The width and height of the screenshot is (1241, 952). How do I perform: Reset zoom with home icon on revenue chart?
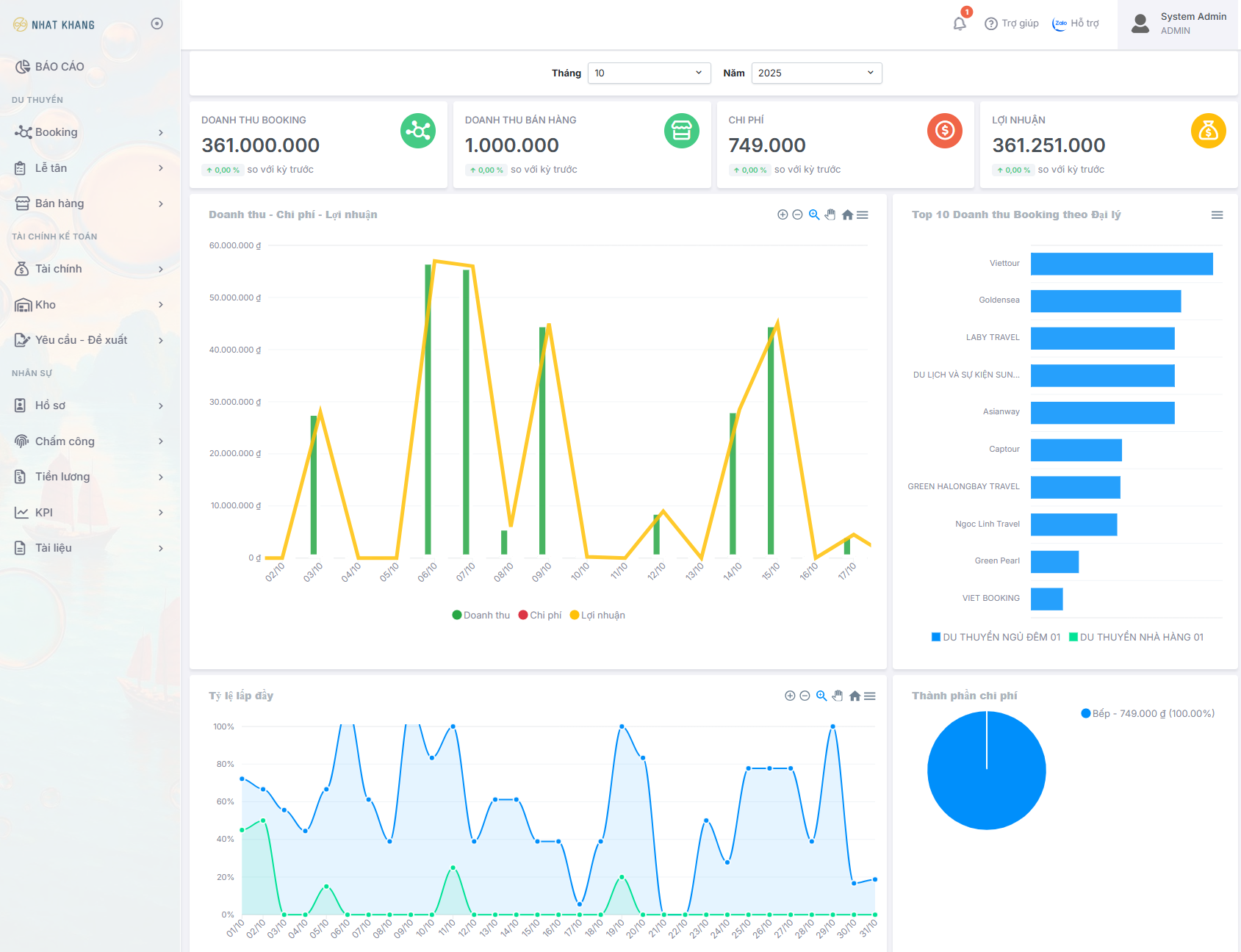coord(847,214)
